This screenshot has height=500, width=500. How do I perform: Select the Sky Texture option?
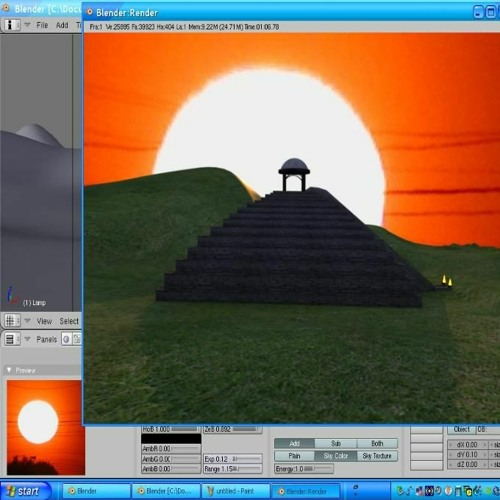coord(377,456)
